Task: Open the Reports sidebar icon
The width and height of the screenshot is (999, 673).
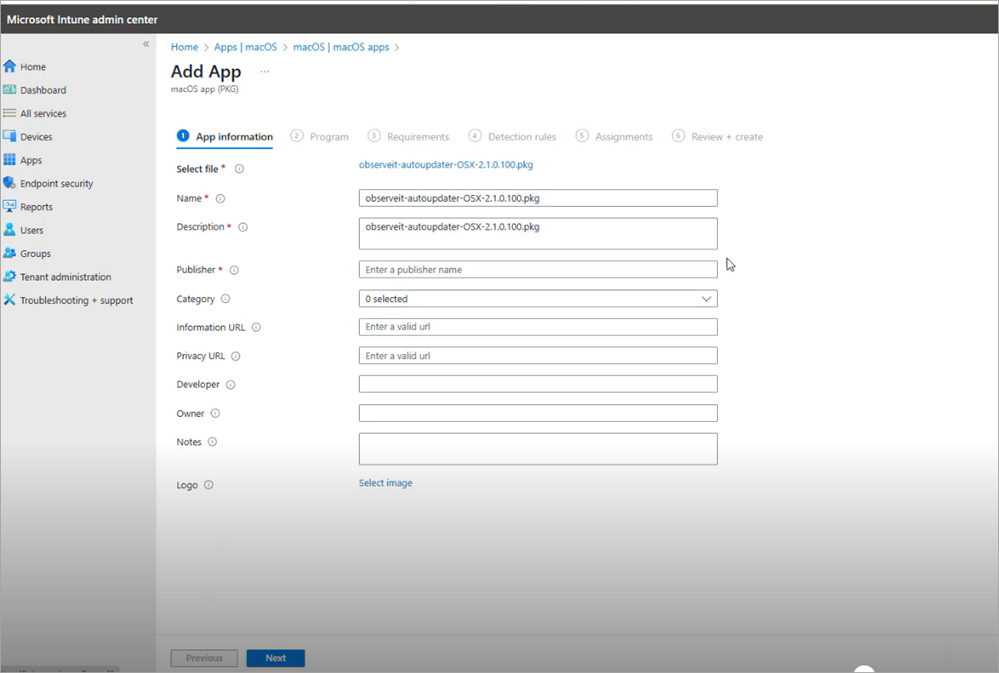Action: [10, 206]
